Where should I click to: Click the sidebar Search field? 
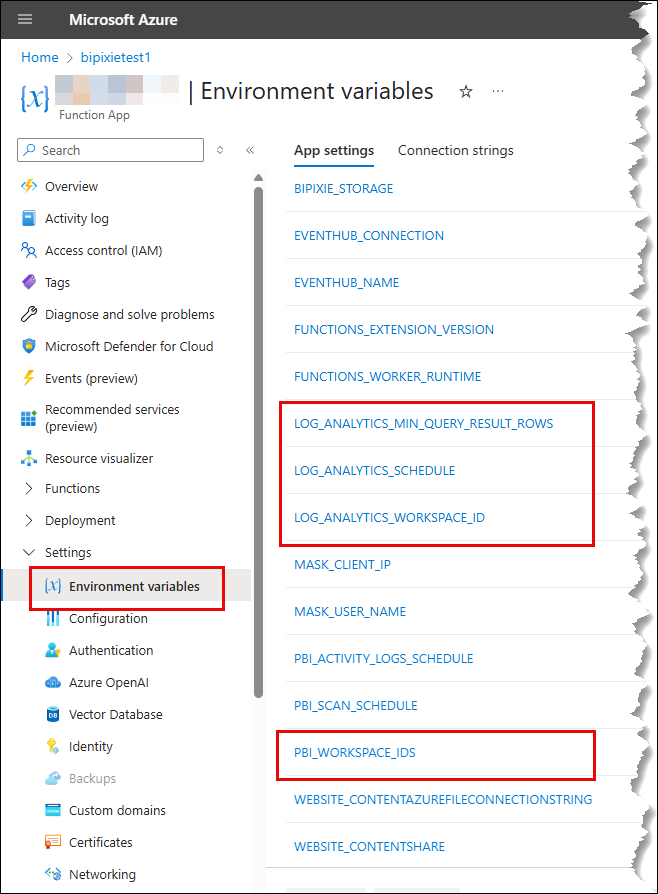click(x=115, y=150)
